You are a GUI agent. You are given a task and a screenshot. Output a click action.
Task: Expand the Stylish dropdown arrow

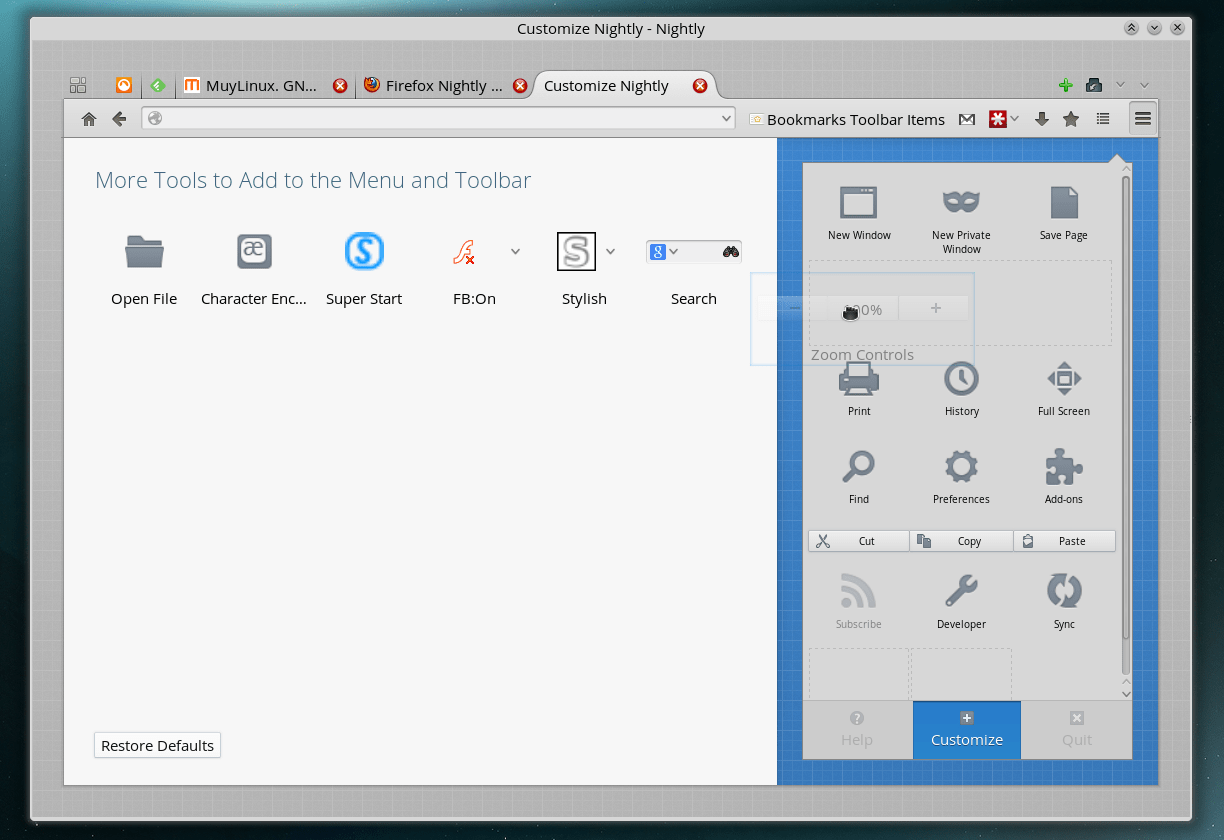click(610, 251)
